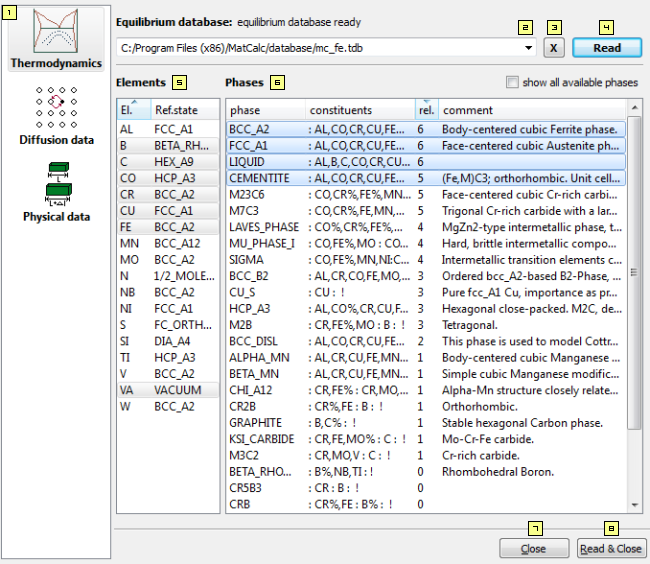Expand the equilibrium database path dropdown
Viewport: 650px width, 564px height.
point(528,47)
